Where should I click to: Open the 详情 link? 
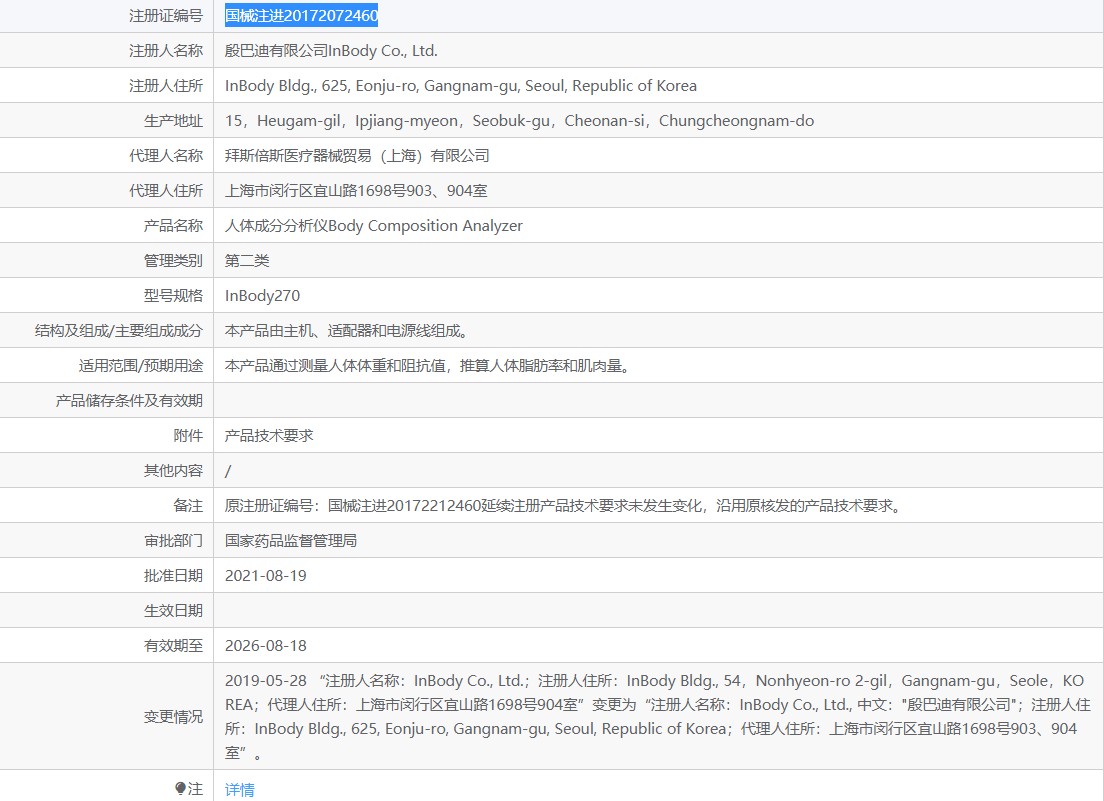(239, 790)
